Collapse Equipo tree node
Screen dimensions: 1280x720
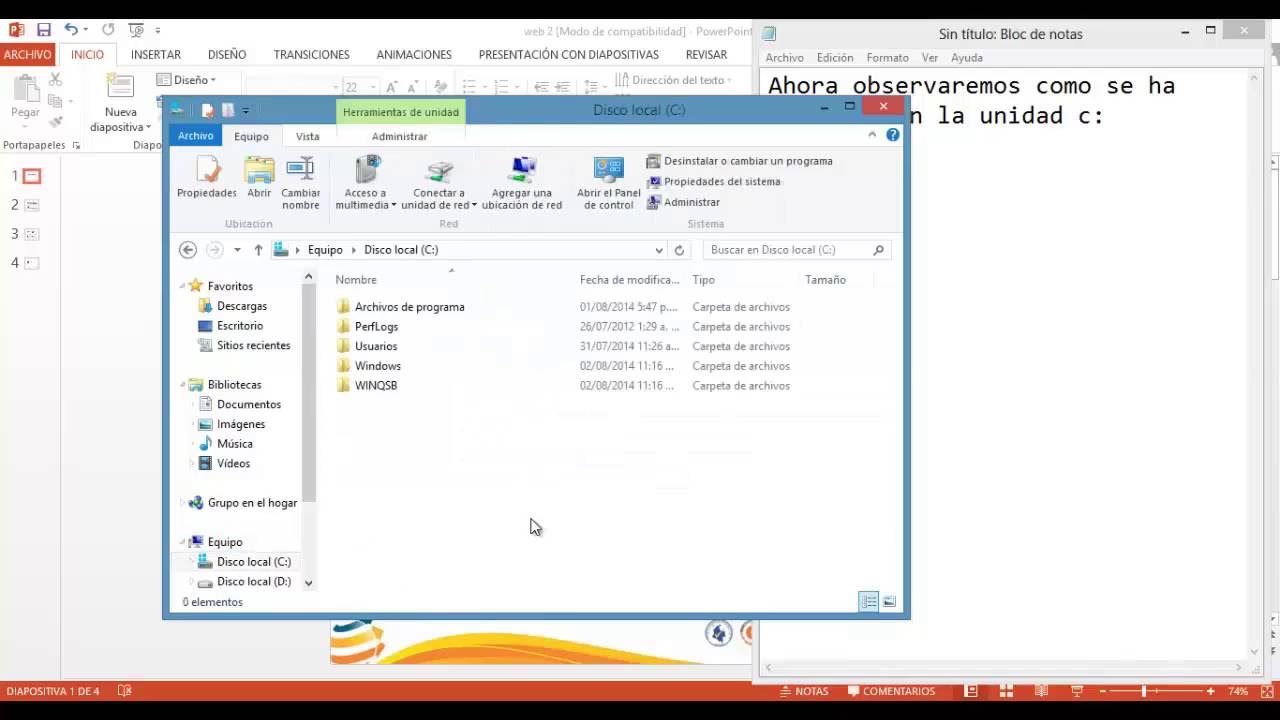[183, 542]
